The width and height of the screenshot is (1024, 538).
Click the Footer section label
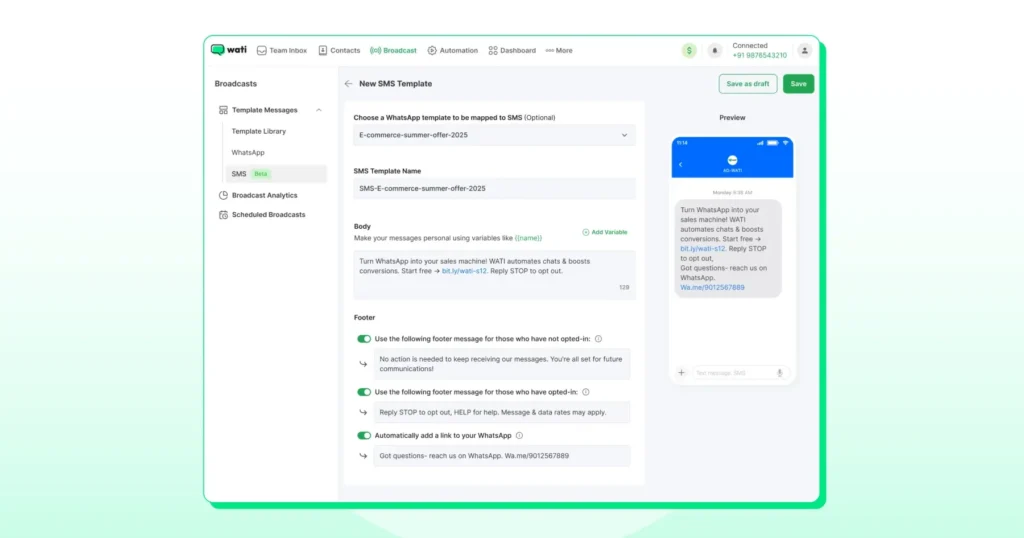pos(364,317)
